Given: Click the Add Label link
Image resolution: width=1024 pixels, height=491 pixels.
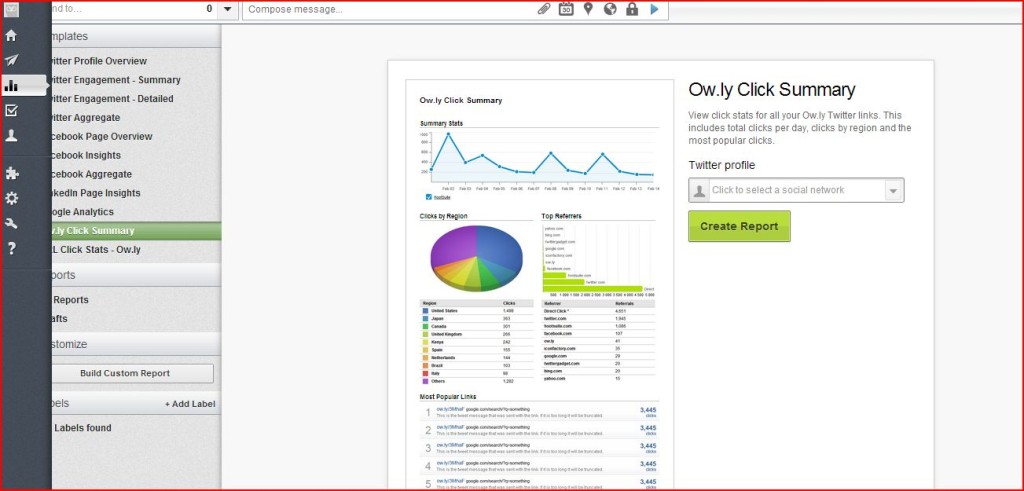Looking at the screenshot, I should pyautogui.click(x=190, y=404).
